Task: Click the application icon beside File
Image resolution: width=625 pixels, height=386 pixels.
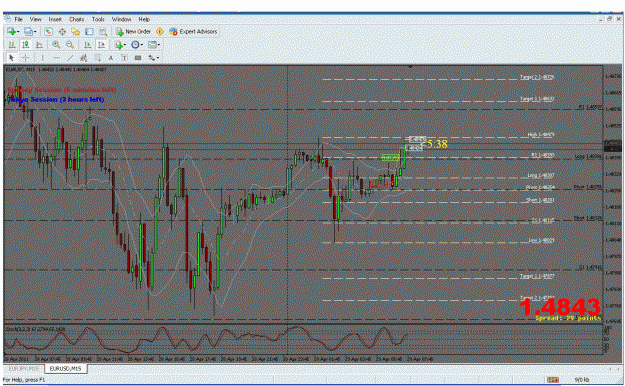Action: click(x=8, y=19)
